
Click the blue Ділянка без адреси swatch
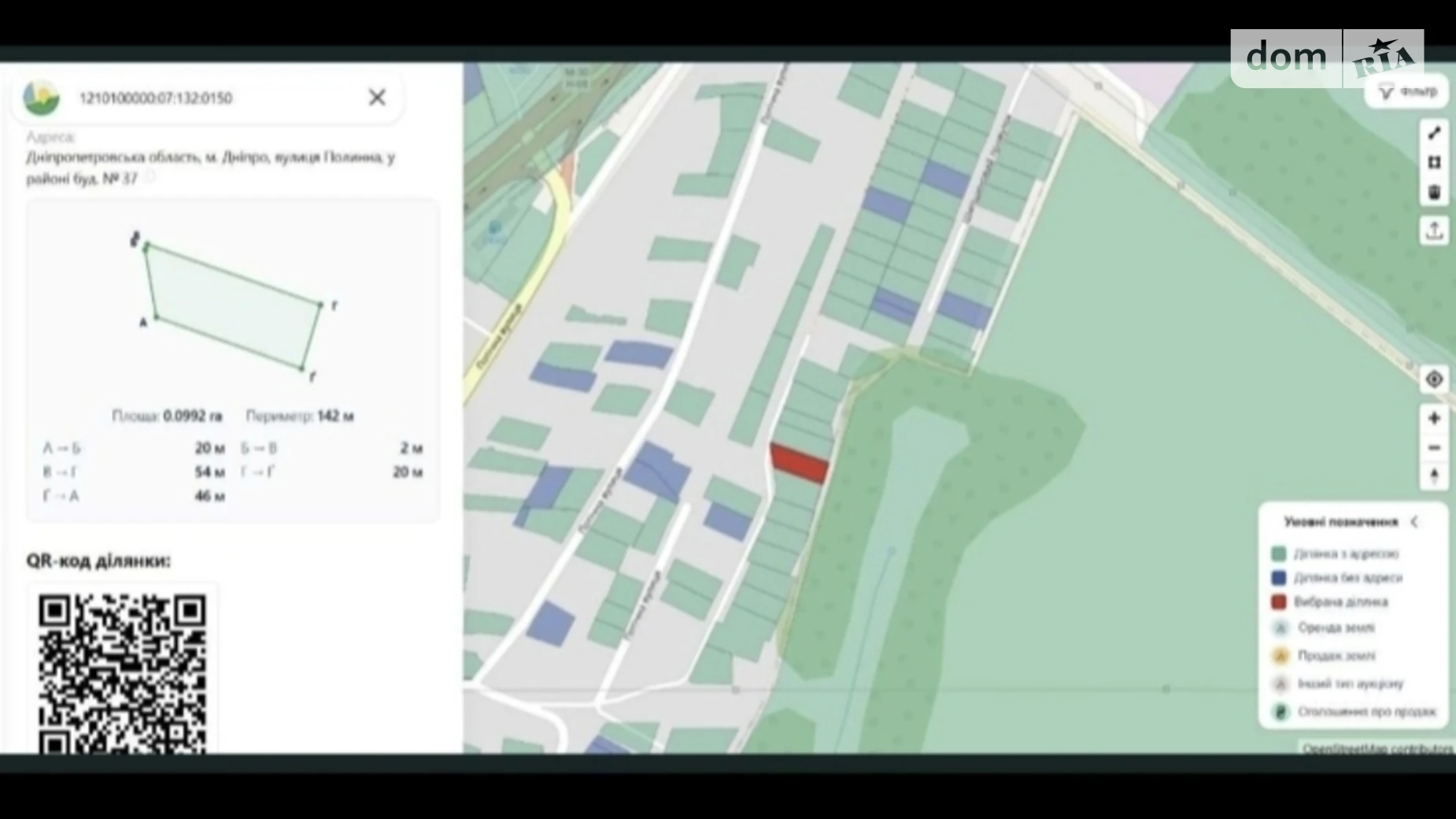click(1279, 578)
